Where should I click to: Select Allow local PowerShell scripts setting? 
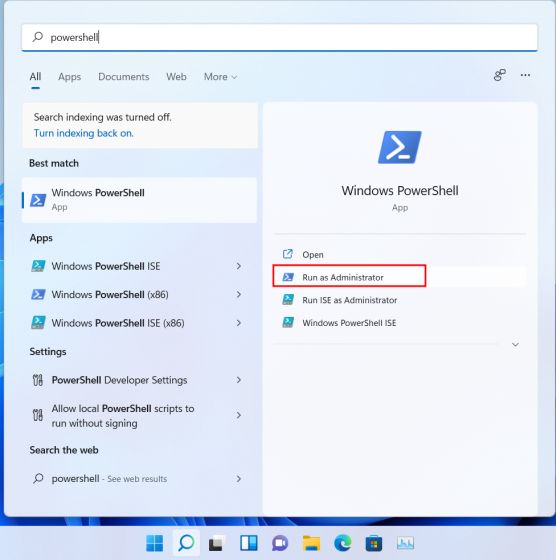(140, 415)
